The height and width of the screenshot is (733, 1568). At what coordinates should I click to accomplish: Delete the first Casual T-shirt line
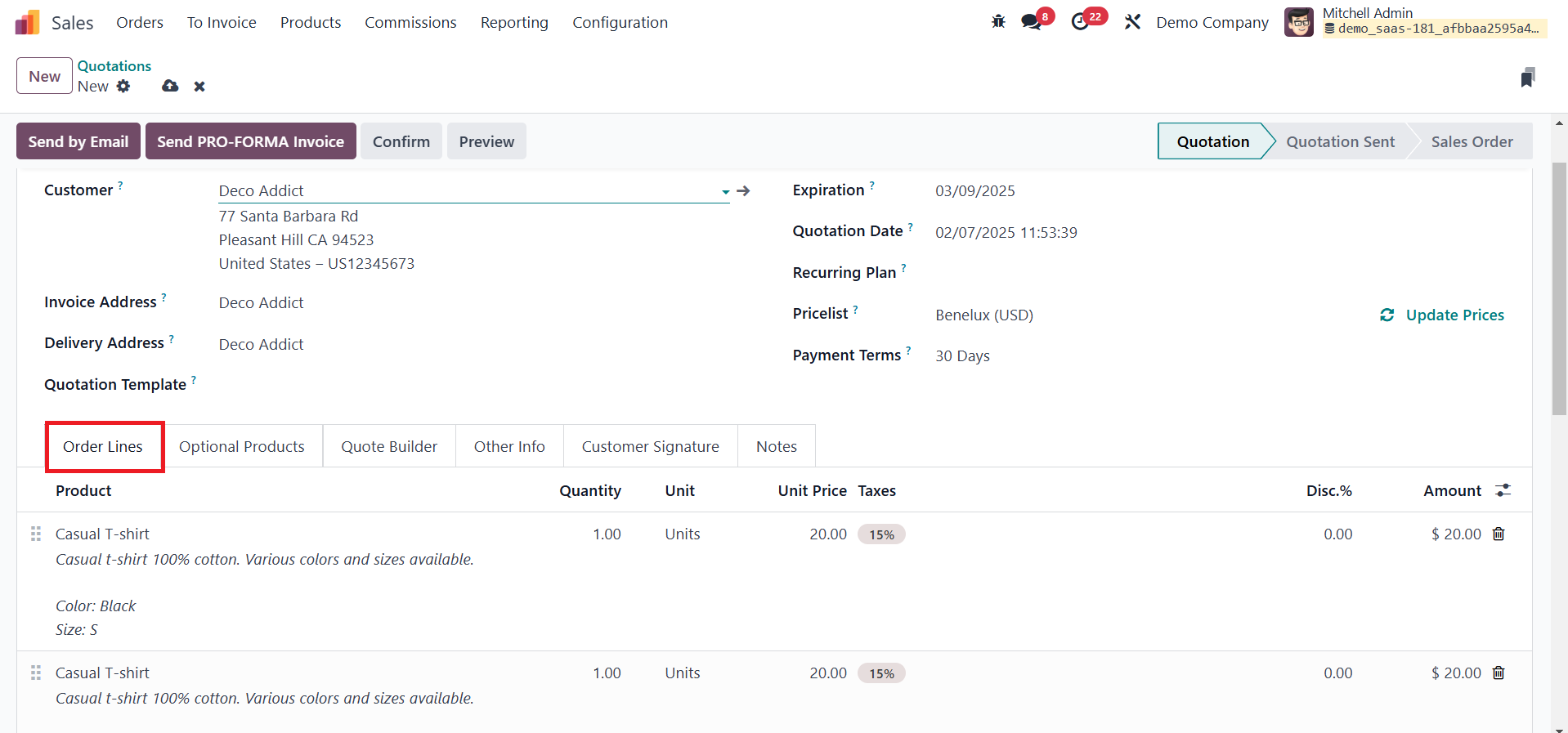(x=1499, y=534)
